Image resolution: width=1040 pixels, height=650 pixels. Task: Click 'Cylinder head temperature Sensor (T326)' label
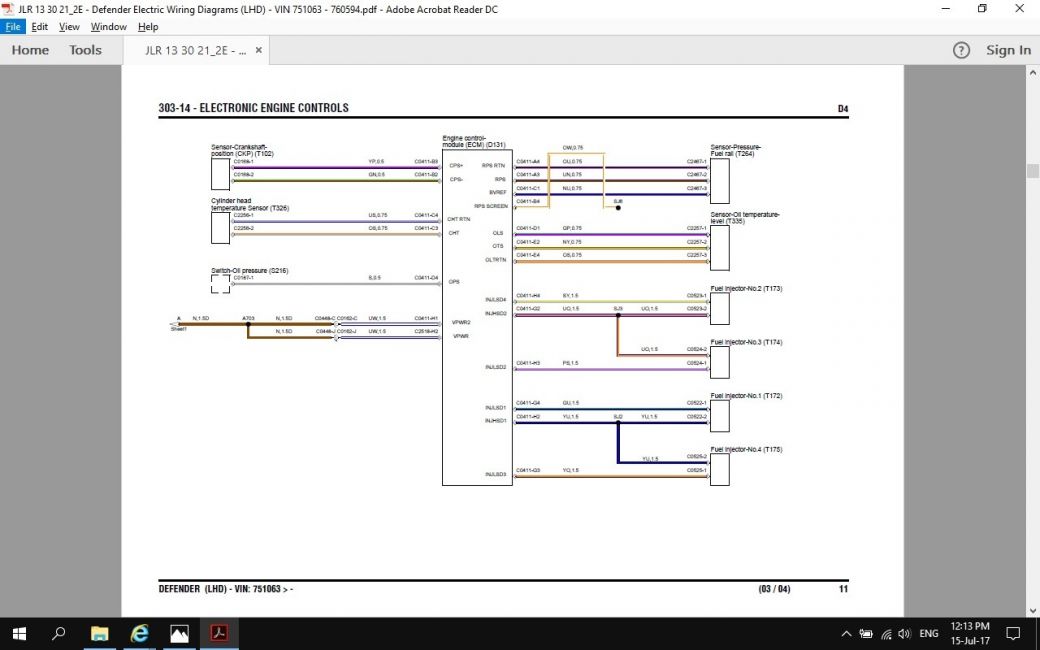[x=250, y=204]
